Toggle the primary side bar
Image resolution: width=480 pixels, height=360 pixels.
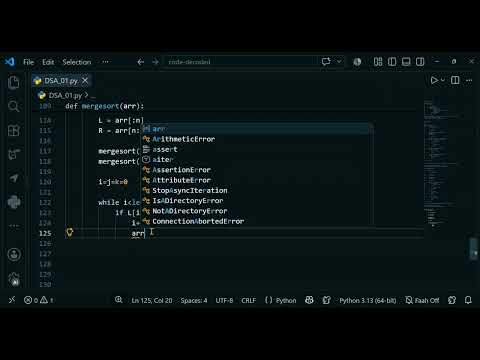pos(392,62)
